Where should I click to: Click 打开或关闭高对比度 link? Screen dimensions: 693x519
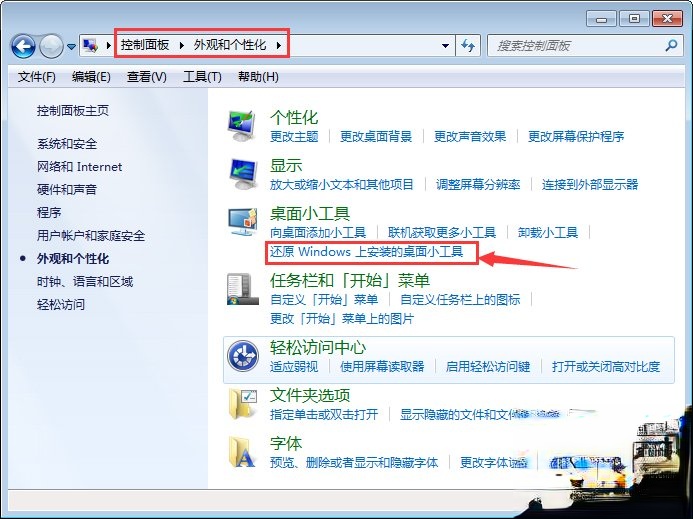(x=606, y=366)
